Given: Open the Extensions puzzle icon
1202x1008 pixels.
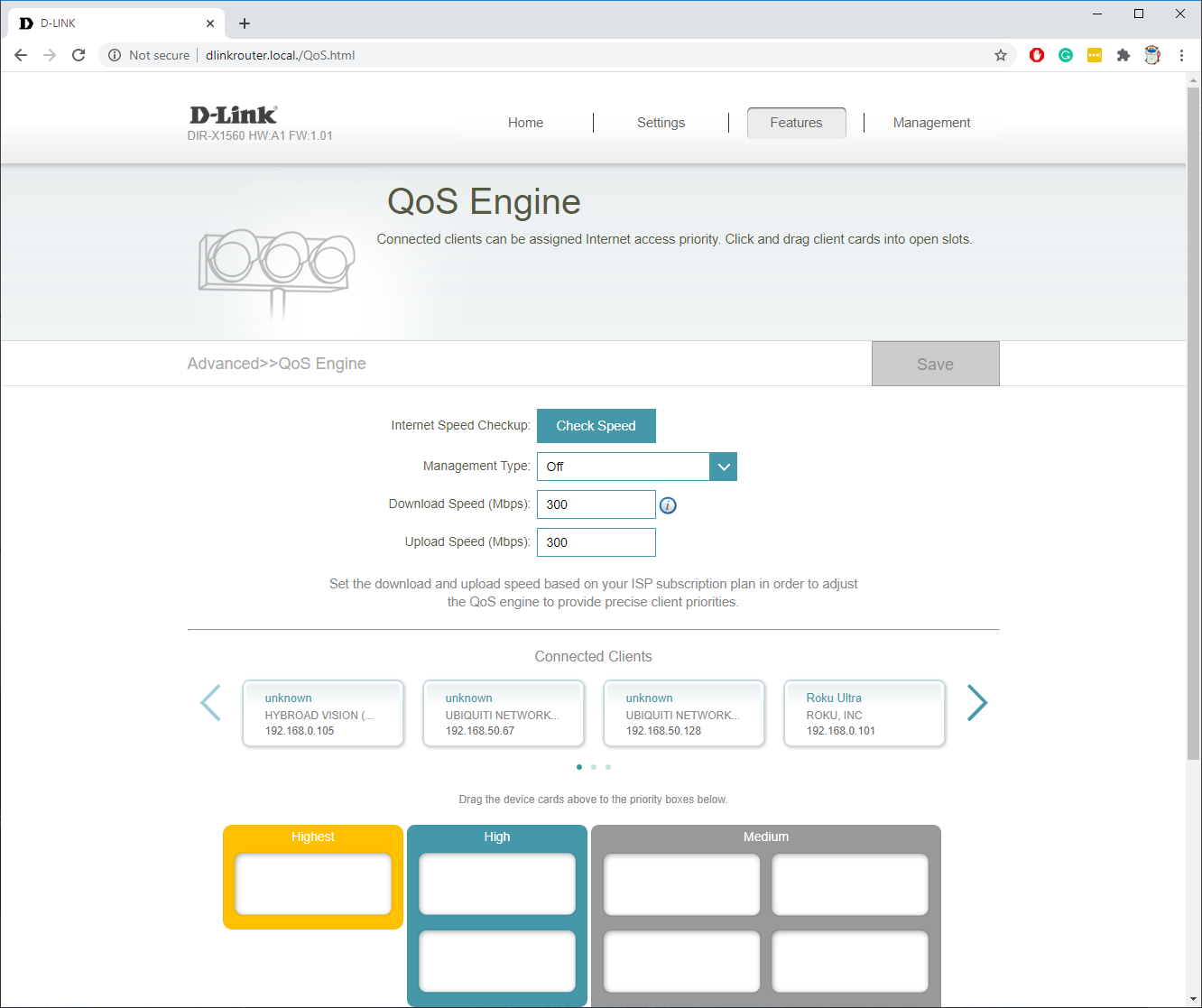Looking at the screenshot, I should [1123, 55].
